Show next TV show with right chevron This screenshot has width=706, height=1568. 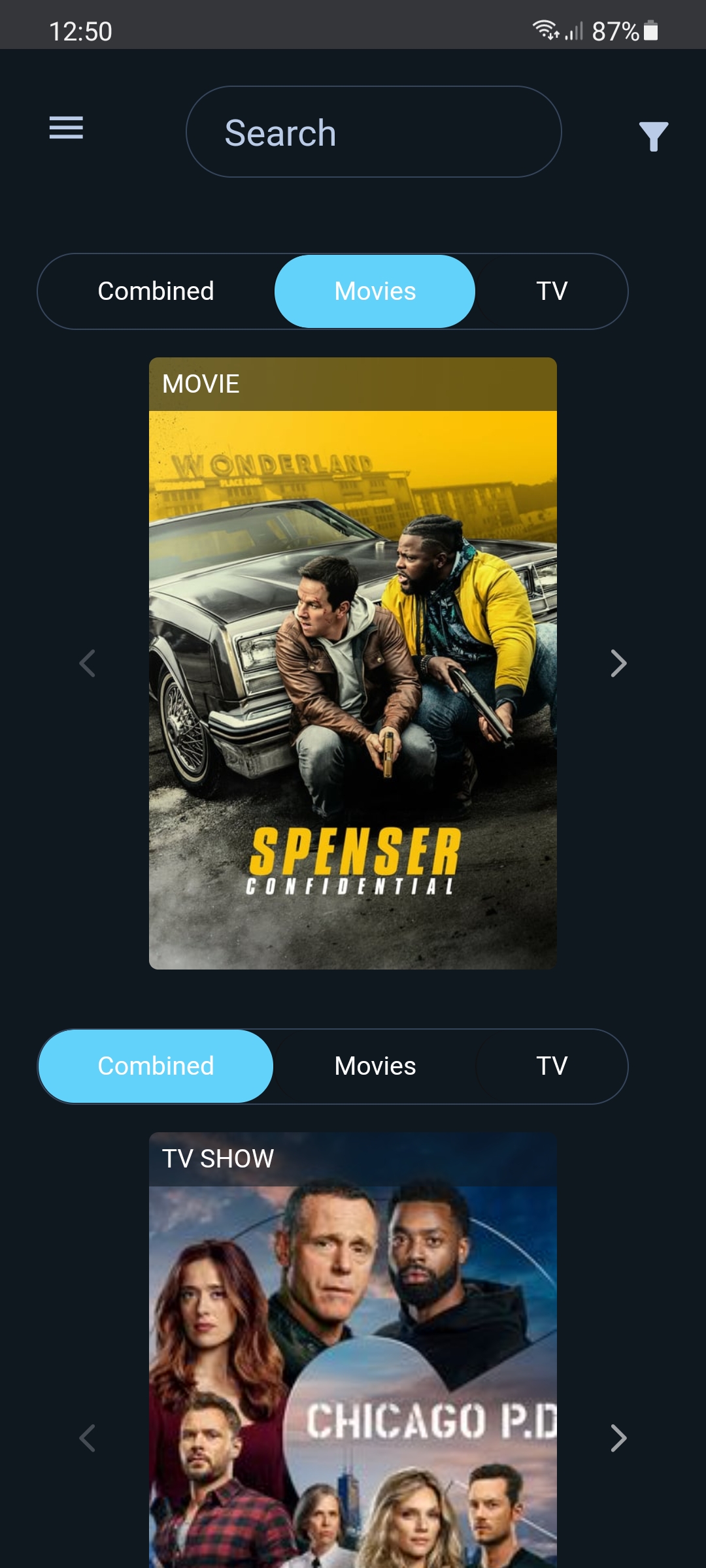point(618,1438)
